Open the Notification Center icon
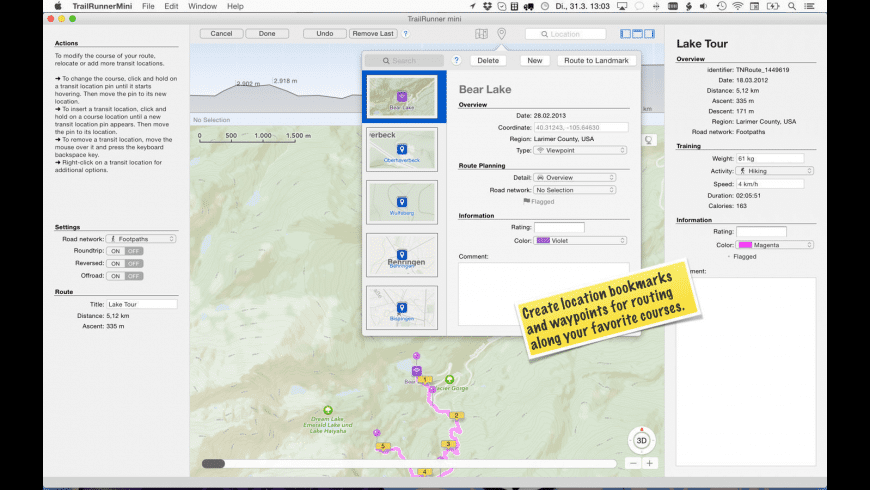This screenshot has height=490, width=870. click(810, 6)
